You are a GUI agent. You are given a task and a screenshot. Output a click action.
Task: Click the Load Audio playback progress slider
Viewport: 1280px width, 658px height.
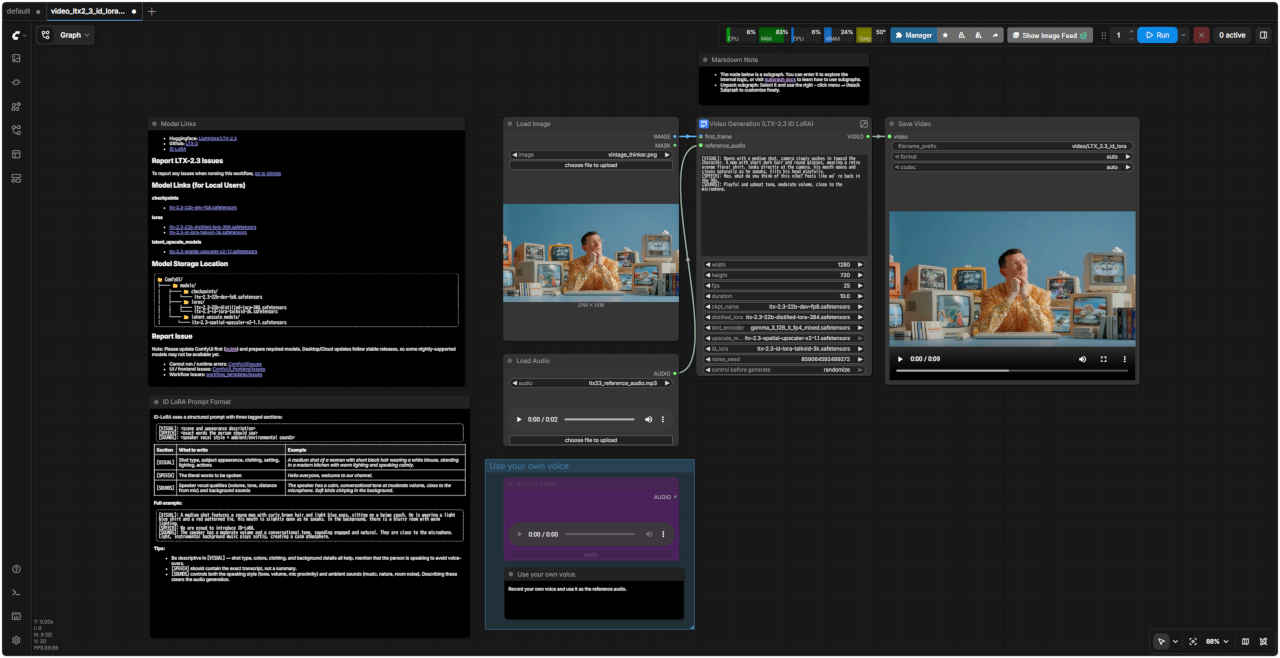[x=600, y=419]
